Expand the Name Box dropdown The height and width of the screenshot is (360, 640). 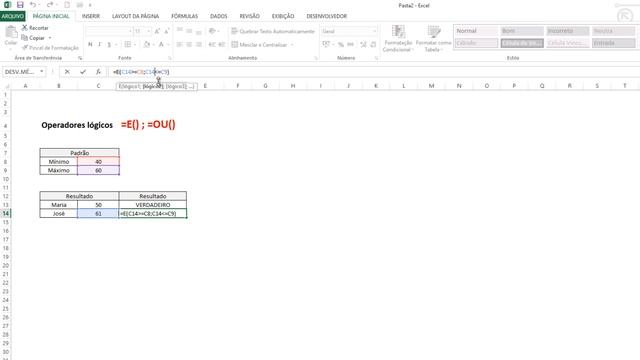(41, 72)
